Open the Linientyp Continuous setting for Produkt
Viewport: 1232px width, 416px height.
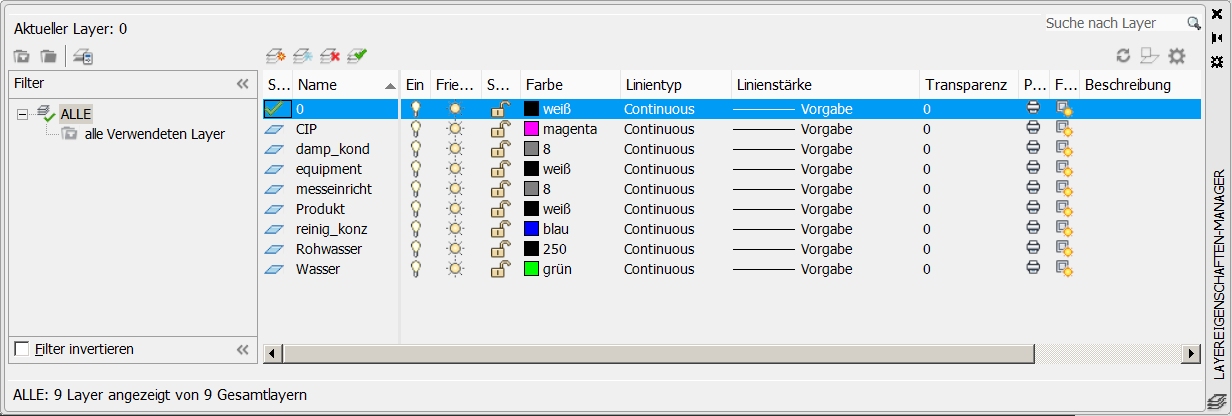(658, 209)
